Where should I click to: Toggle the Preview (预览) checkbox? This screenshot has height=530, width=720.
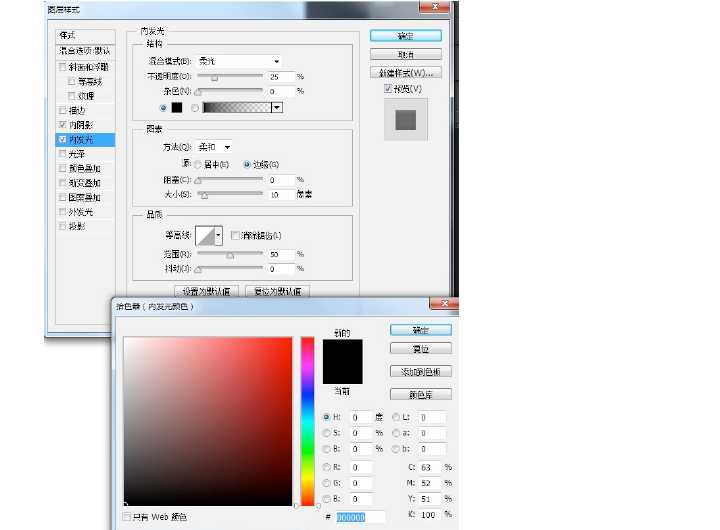(389, 89)
